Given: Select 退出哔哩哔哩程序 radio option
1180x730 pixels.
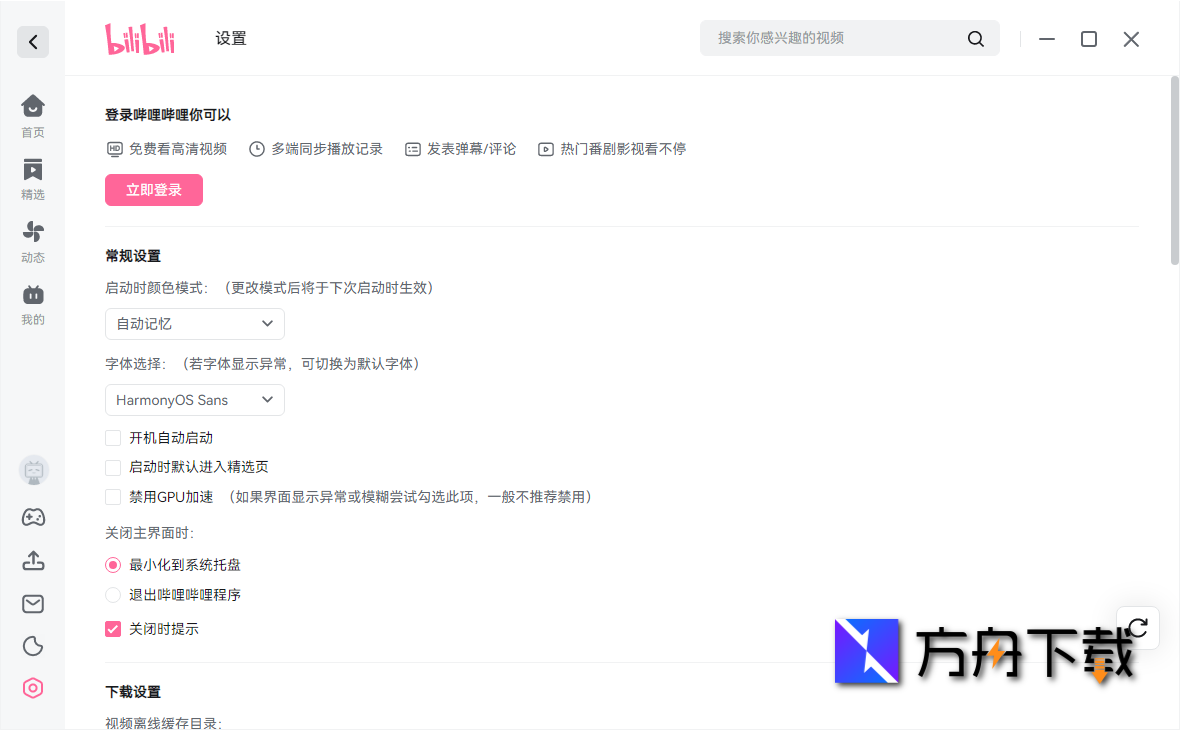Looking at the screenshot, I should [x=112, y=594].
